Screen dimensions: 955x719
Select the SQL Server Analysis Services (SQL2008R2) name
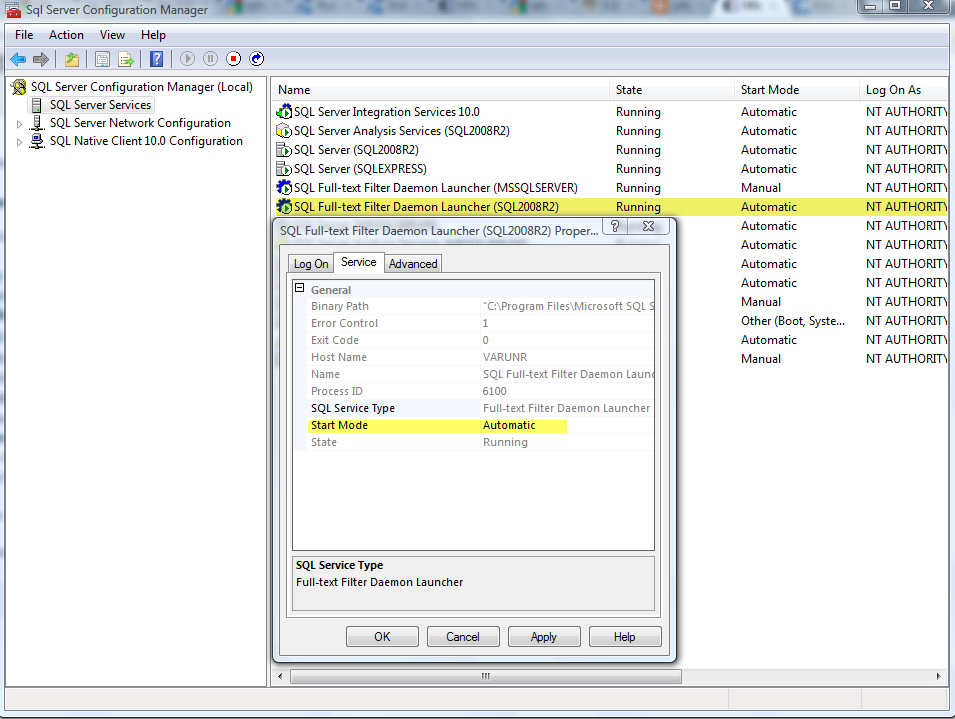pyautogui.click(x=401, y=131)
